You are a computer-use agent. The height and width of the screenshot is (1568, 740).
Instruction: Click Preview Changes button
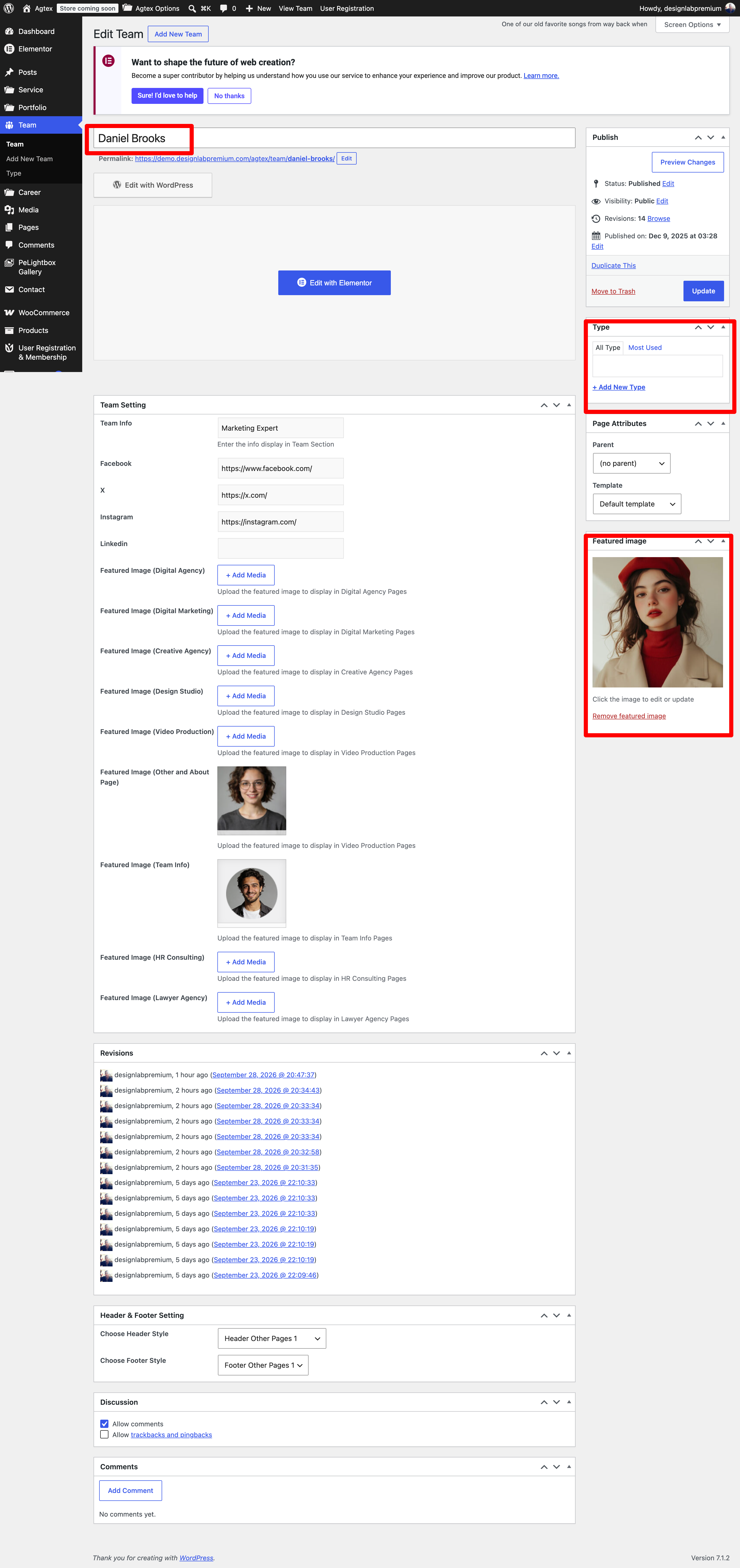pos(687,162)
